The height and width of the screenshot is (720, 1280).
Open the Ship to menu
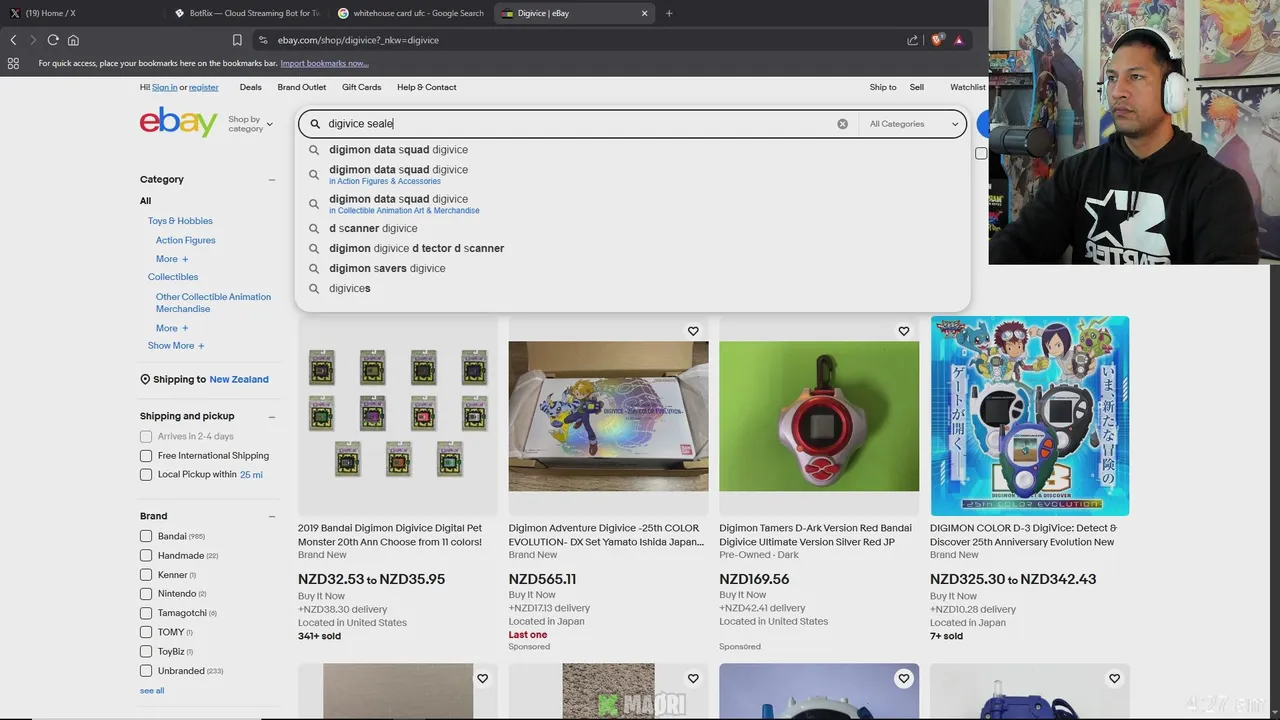point(883,87)
